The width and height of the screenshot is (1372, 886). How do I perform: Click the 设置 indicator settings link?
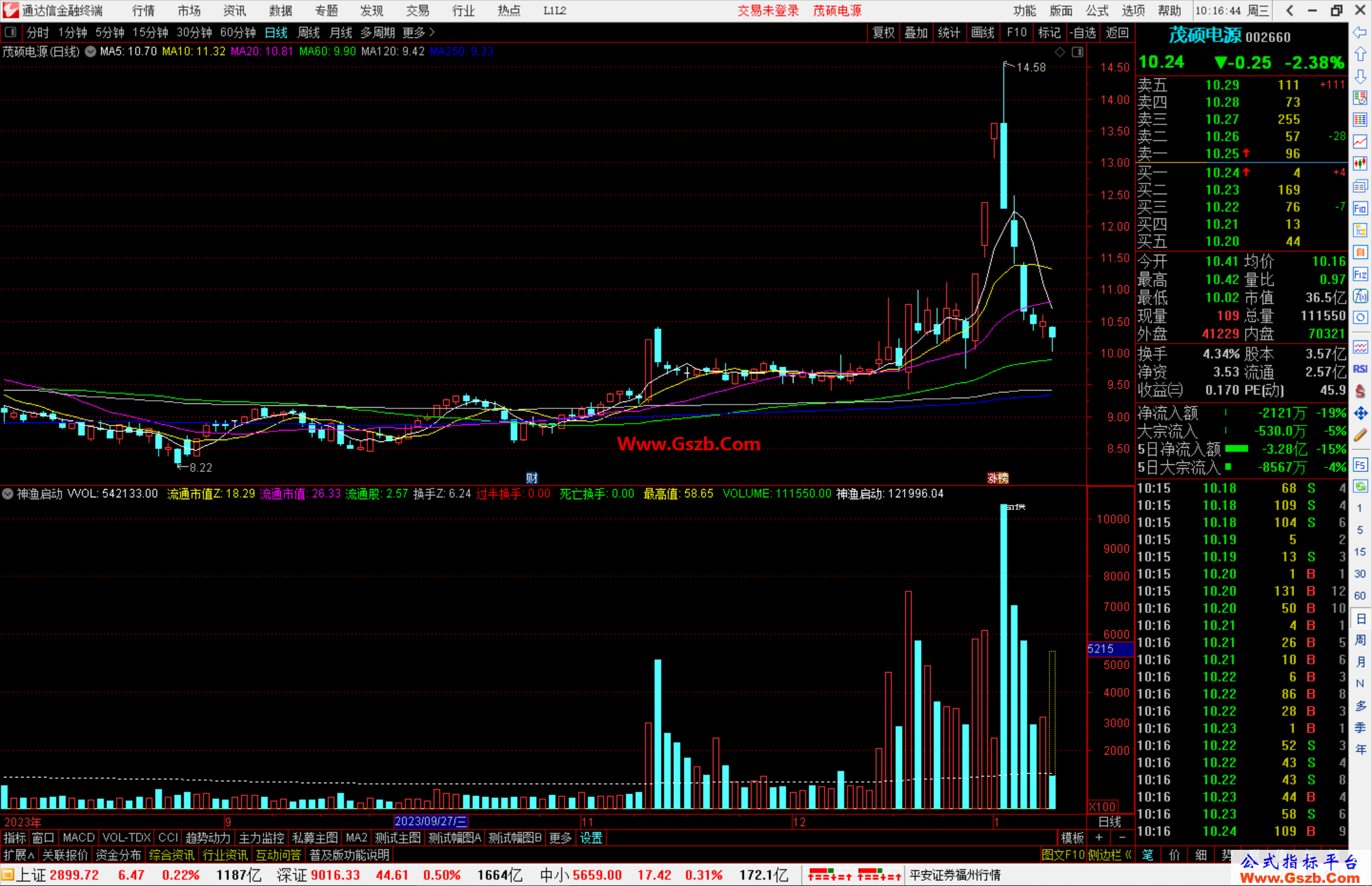(x=591, y=838)
